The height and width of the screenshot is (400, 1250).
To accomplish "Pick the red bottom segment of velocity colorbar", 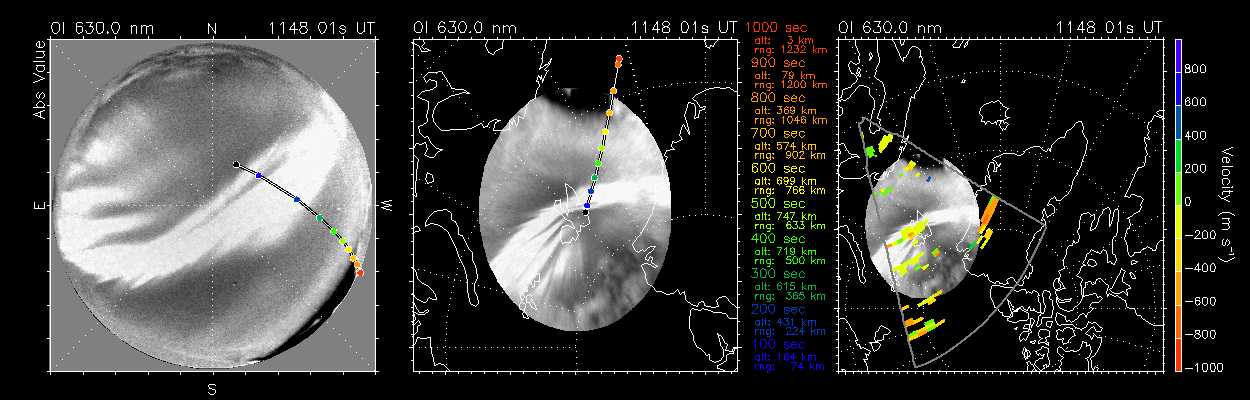I will pyautogui.click(x=1179, y=354).
